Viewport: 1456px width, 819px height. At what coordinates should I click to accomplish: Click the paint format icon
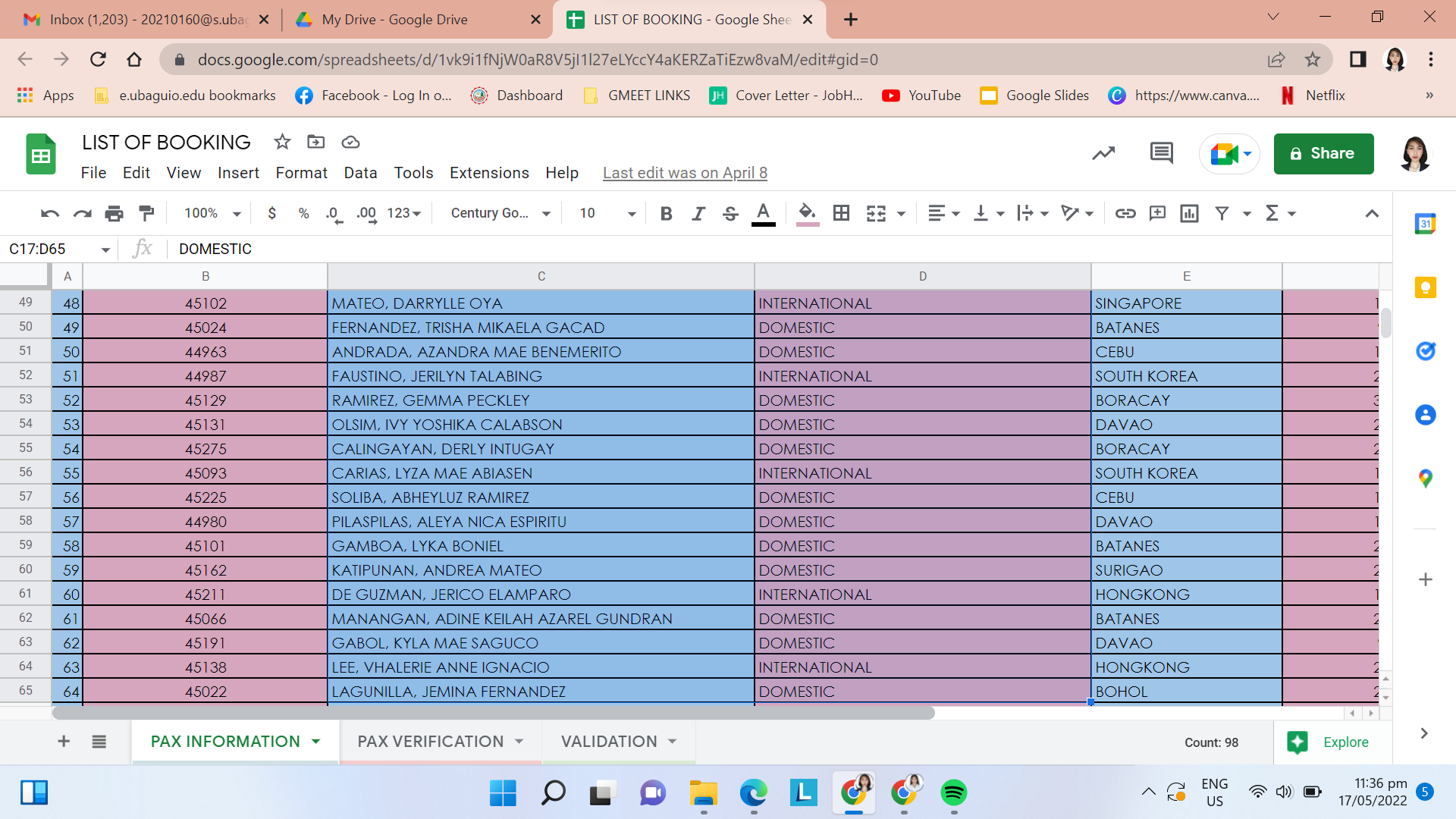coord(146,213)
